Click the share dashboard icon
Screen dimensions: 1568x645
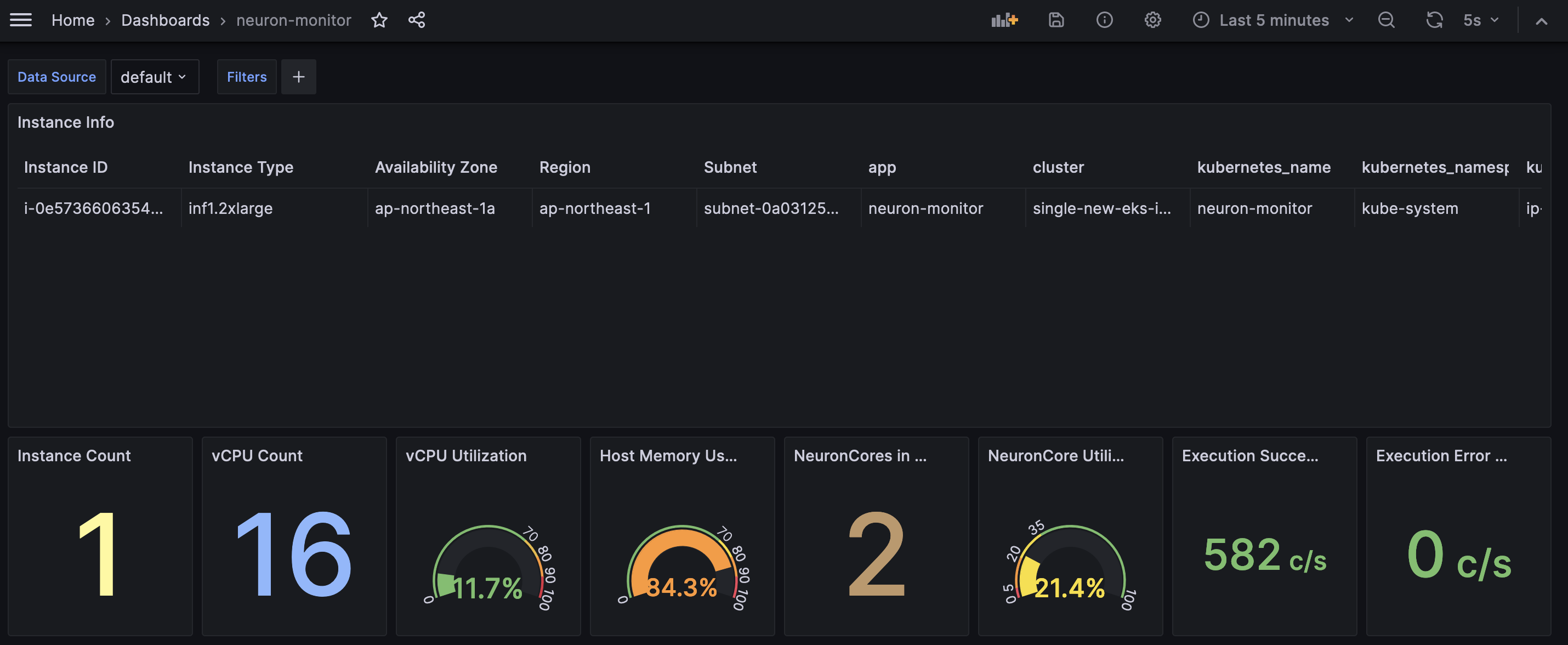pos(416,20)
